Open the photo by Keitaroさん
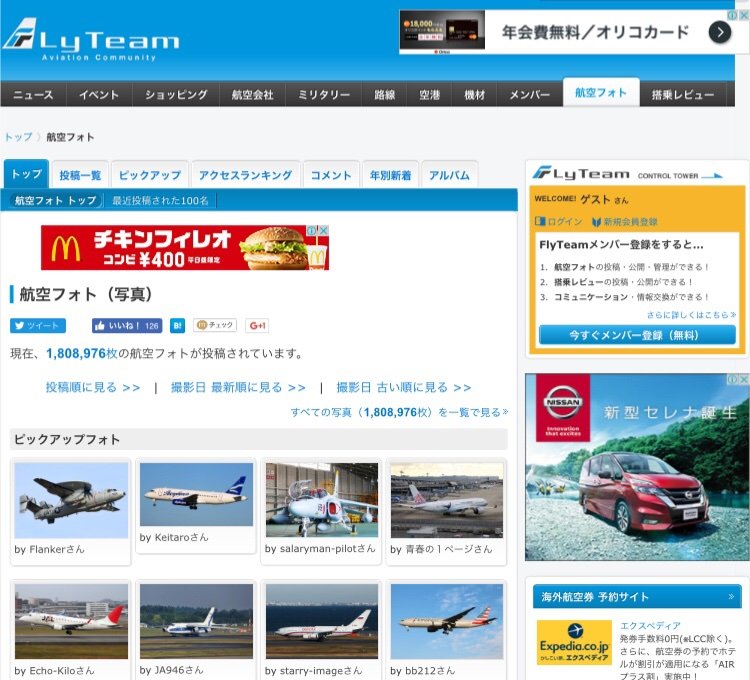Image resolution: width=750 pixels, height=680 pixels. point(196,494)
